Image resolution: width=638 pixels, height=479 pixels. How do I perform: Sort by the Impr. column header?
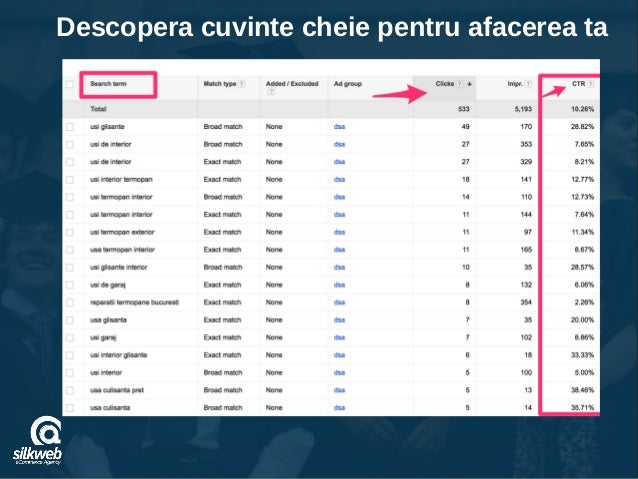(515, 84)
